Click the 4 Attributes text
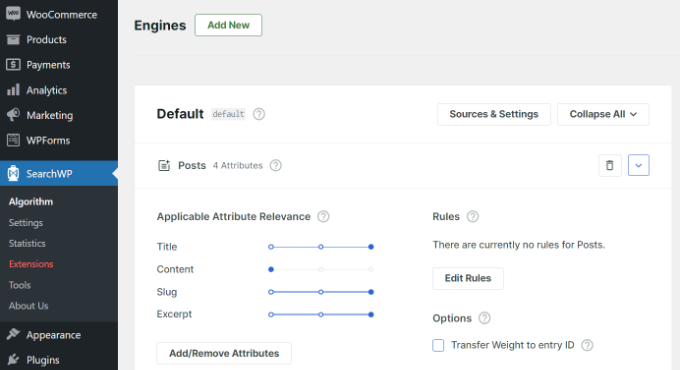Viewport: 680px width, 370px height. coord(238,165)
